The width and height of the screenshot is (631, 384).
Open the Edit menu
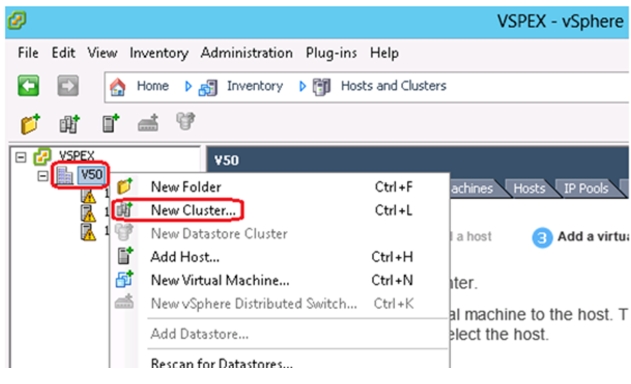[x=63, y=53]
